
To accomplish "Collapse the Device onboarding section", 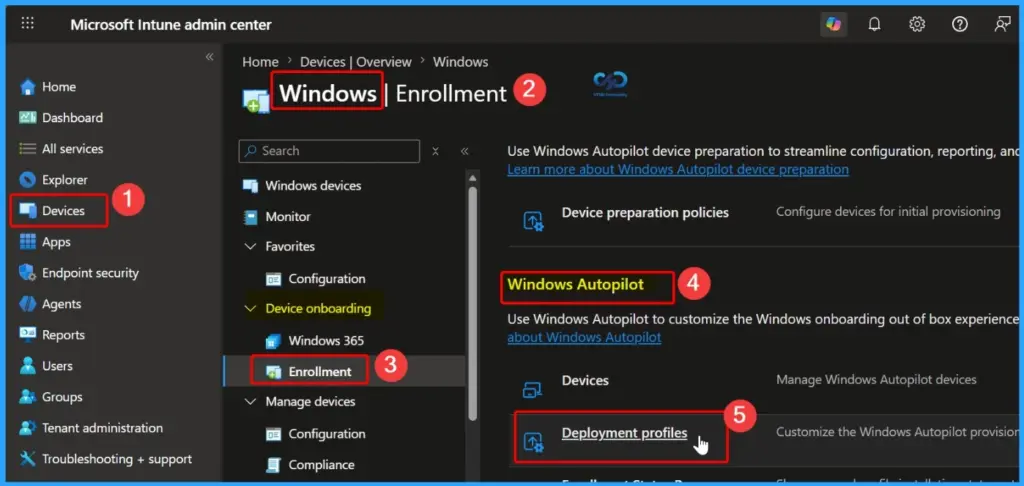I will coord(250,308).
